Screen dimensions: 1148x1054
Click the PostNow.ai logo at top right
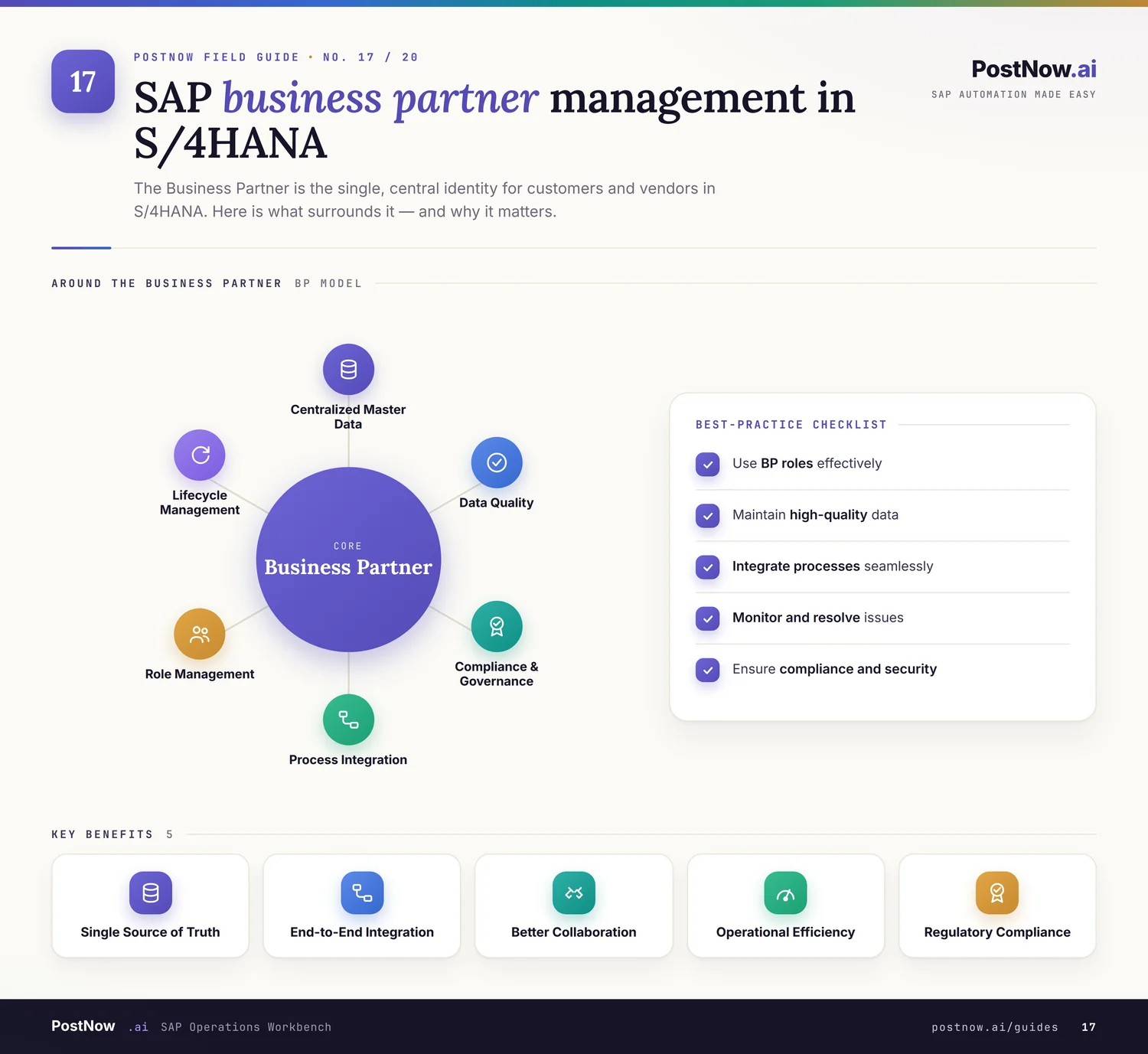[x=1034, y=69]
